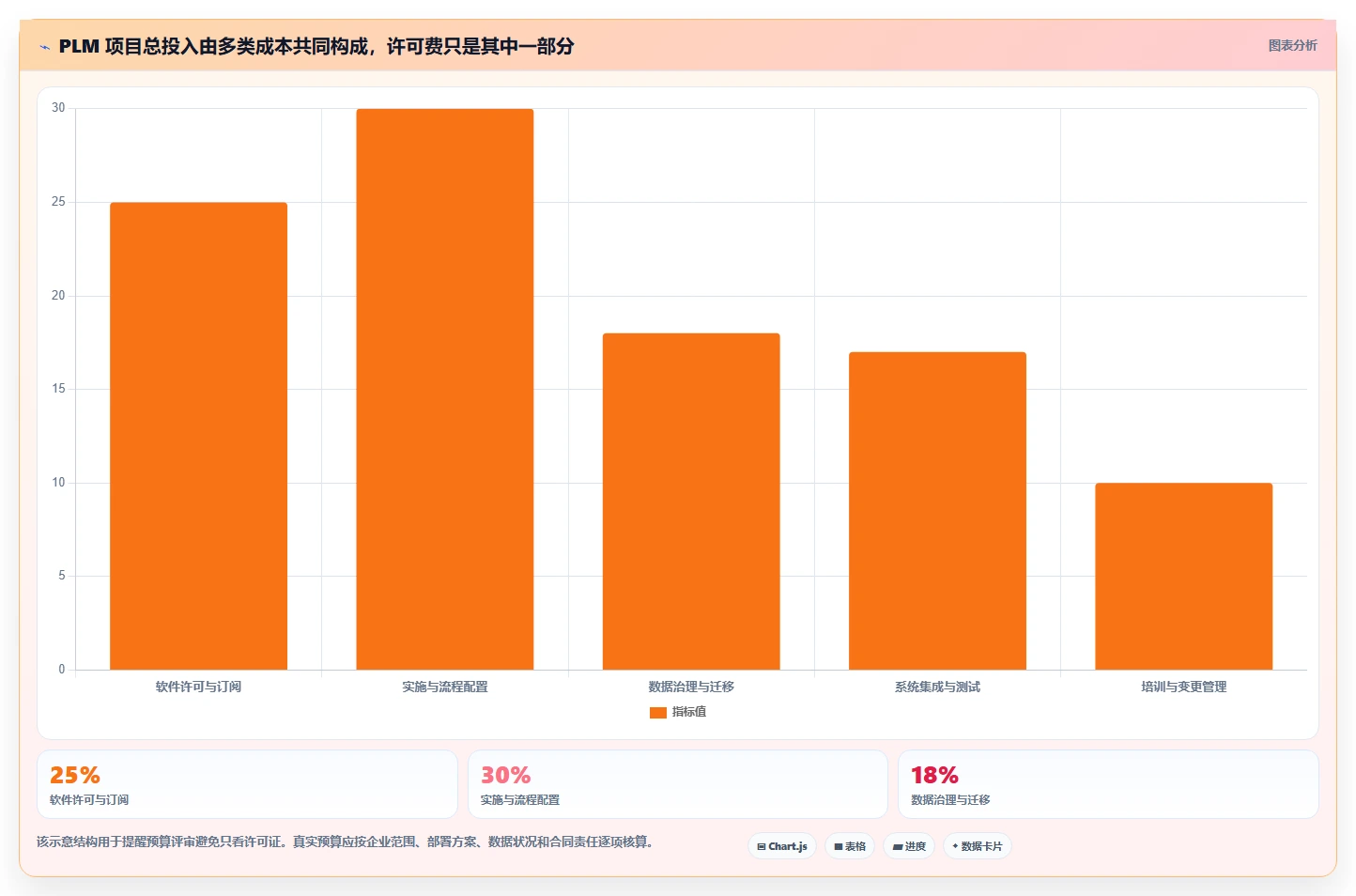This screenshot has height=896, width=1356.
Task: Click the small icon before the PLM title
Action: 44,47
